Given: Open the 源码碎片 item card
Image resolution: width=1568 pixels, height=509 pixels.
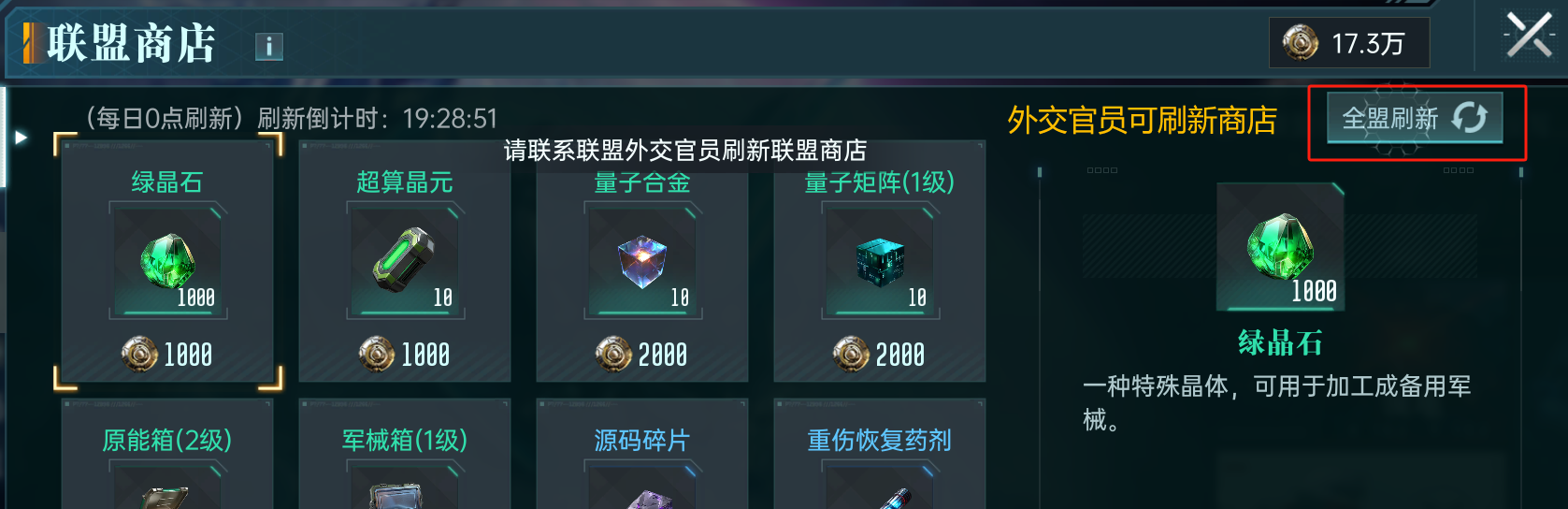Looking at the screenshot, I should (x=642, y=454).
